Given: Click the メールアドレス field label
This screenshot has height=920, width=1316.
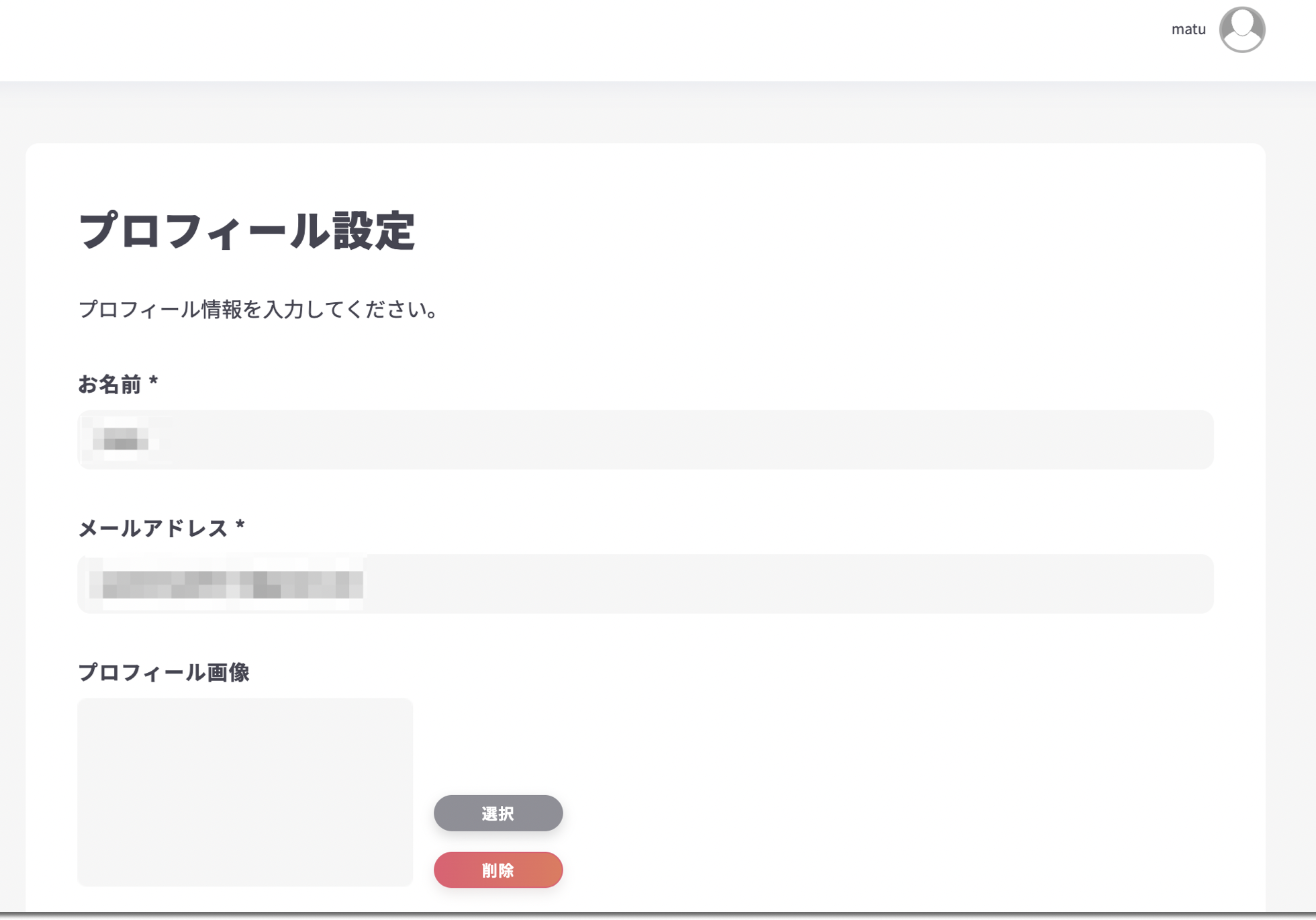Looking at the screenshot, I should pos(162,528).
